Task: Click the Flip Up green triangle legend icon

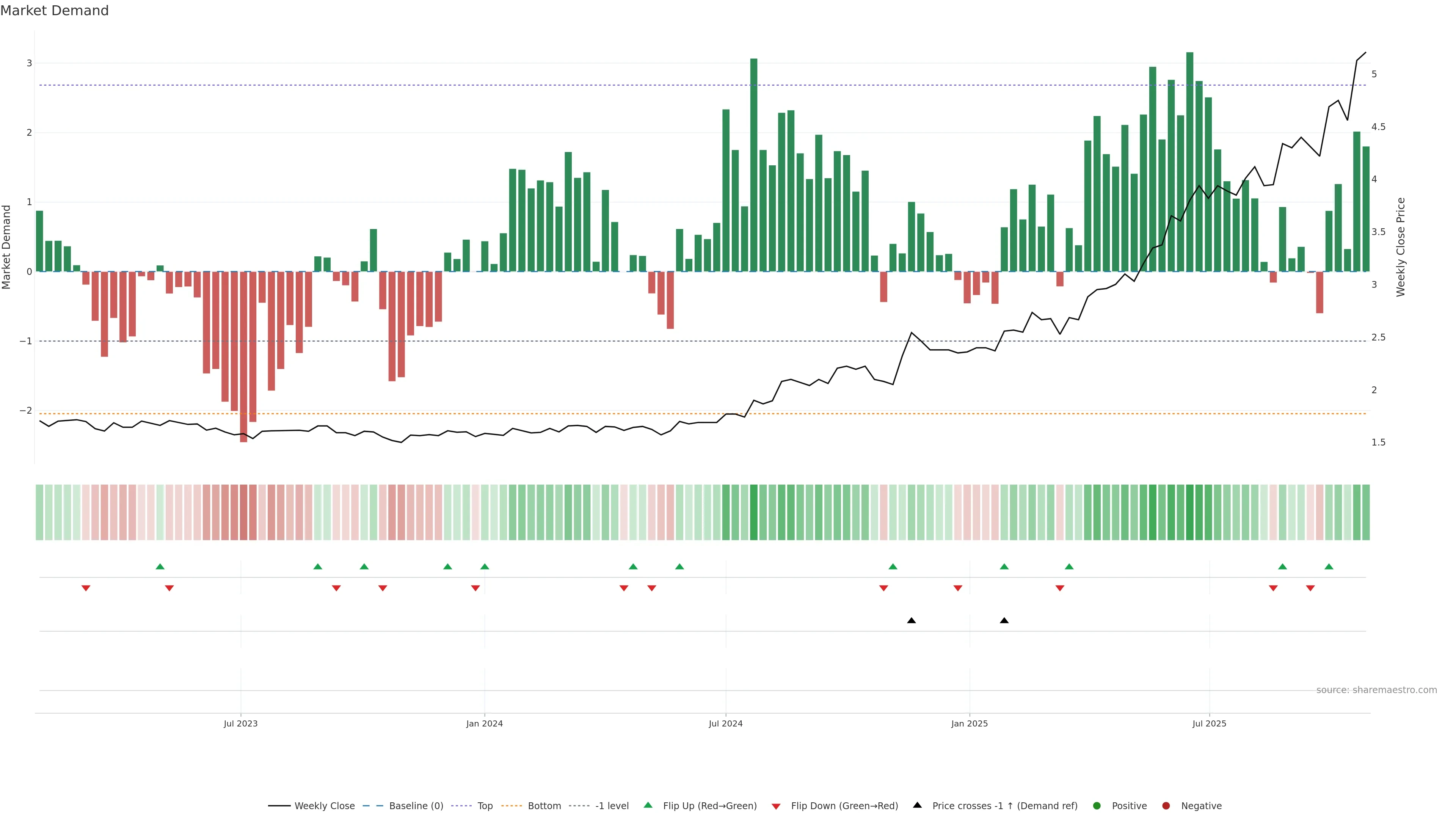Action: tap(648, 805)
